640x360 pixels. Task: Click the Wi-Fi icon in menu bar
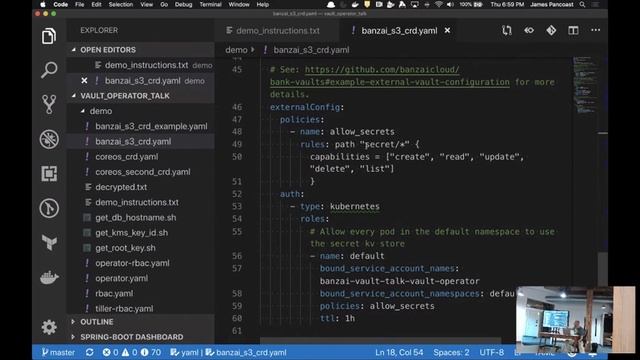tap(438, 4)
